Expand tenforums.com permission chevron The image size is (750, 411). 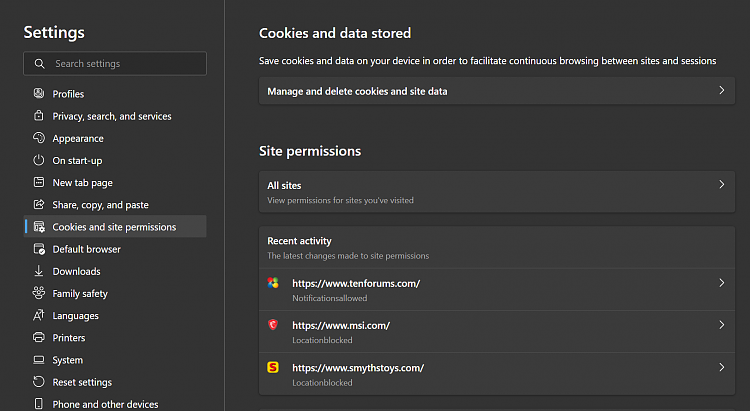722,283
